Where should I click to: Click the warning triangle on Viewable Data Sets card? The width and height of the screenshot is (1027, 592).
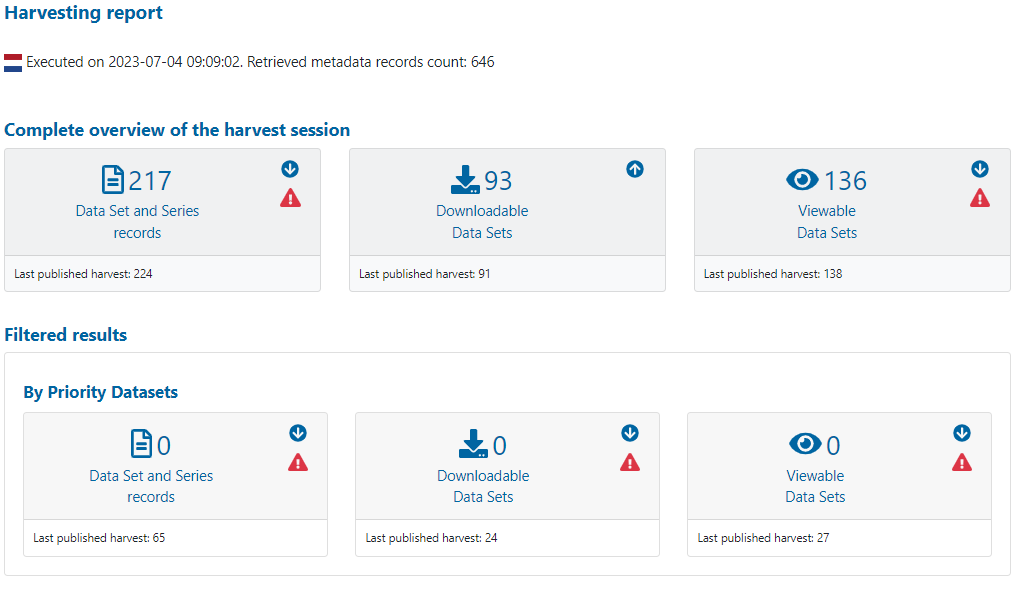[x=980, y=198]
